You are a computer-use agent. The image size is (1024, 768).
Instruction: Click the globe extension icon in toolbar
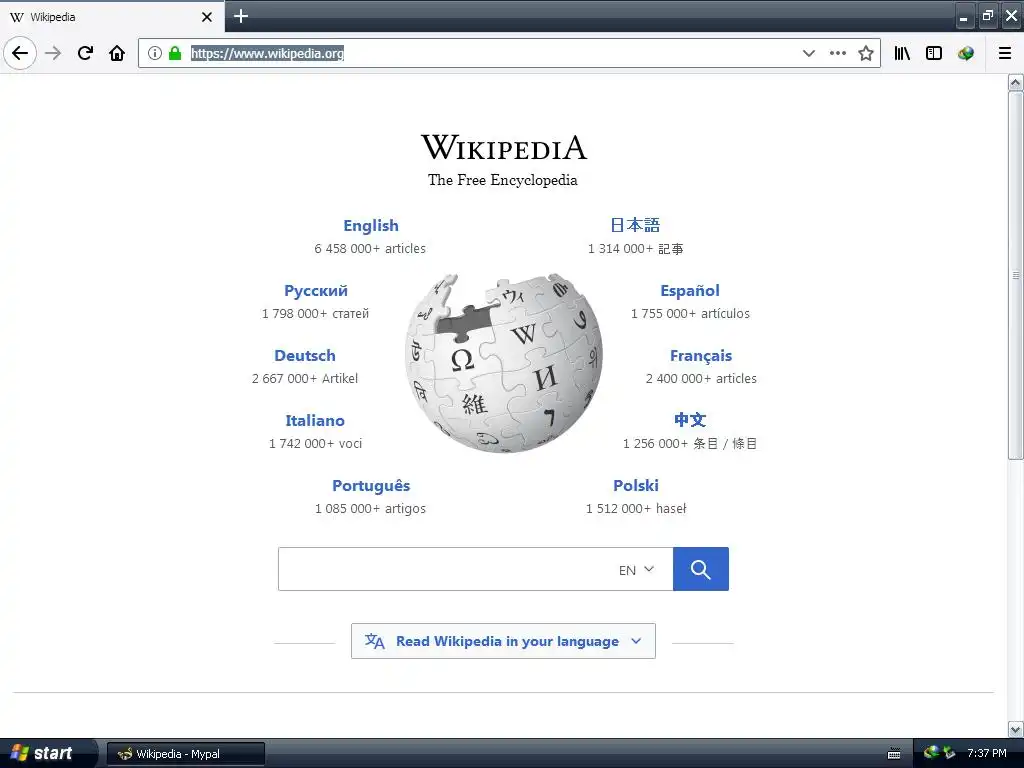coord(966,53)
